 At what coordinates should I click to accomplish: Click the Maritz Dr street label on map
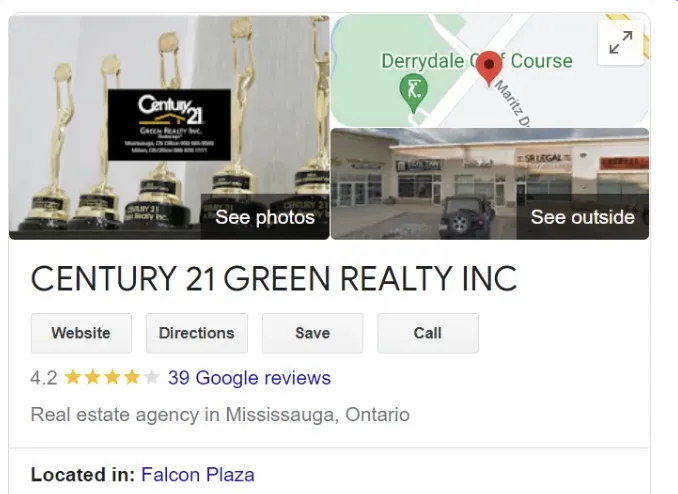pyautogui.click(x=512, y=103)
